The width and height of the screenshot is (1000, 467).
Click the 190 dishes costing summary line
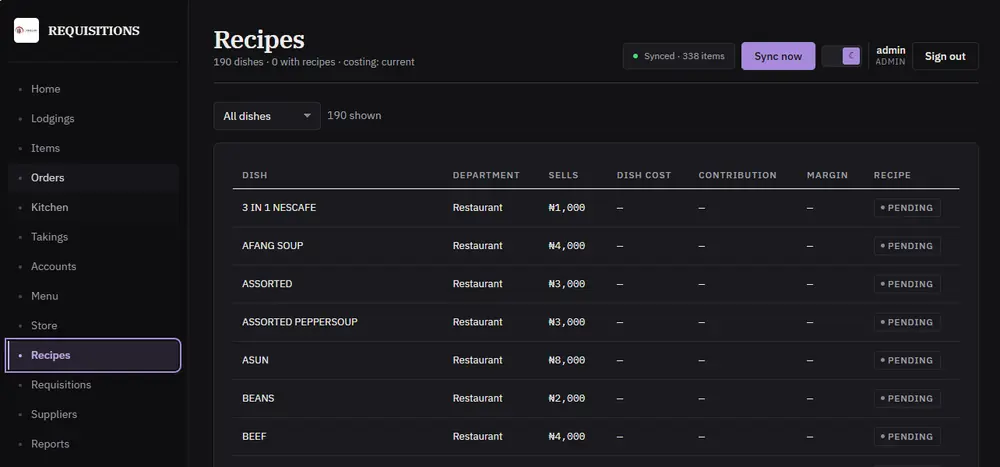(x=314, y=62)
